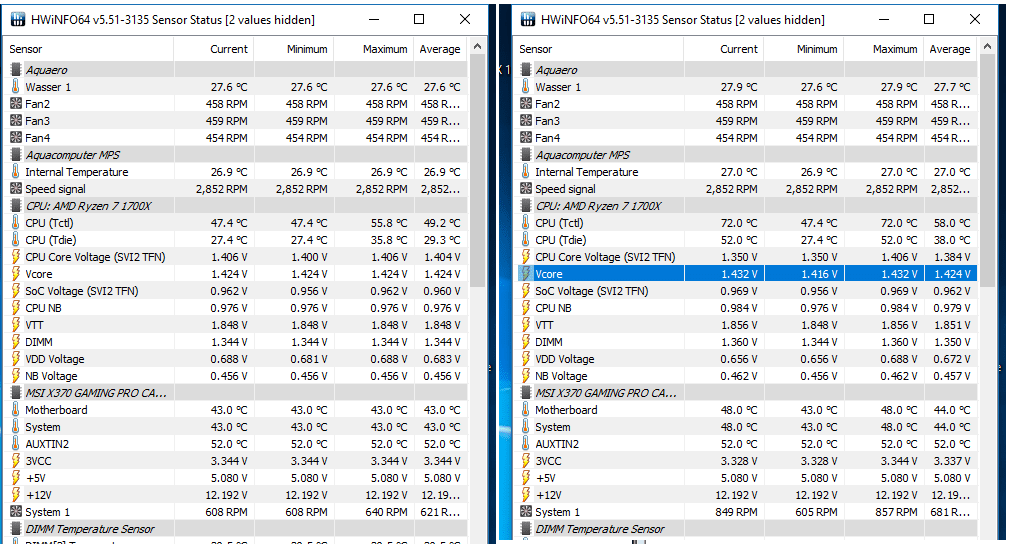Image resolution: width=1010 pixels, height=544 pixels.
Task: Click the 55.8 °C maximum CPU (Tctl) value left window
Action: tap(389, 223)
